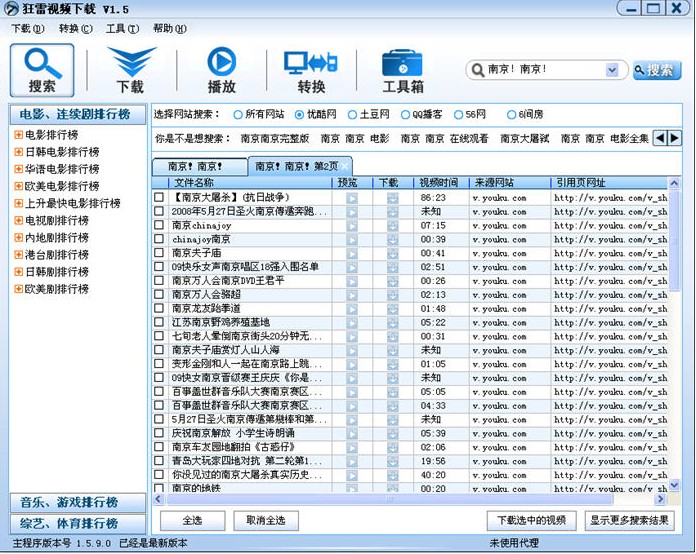Viewport: 696px width, 554px height.
Task: Preview the 南京夫子庙 video
Action: tap(352, 253)
